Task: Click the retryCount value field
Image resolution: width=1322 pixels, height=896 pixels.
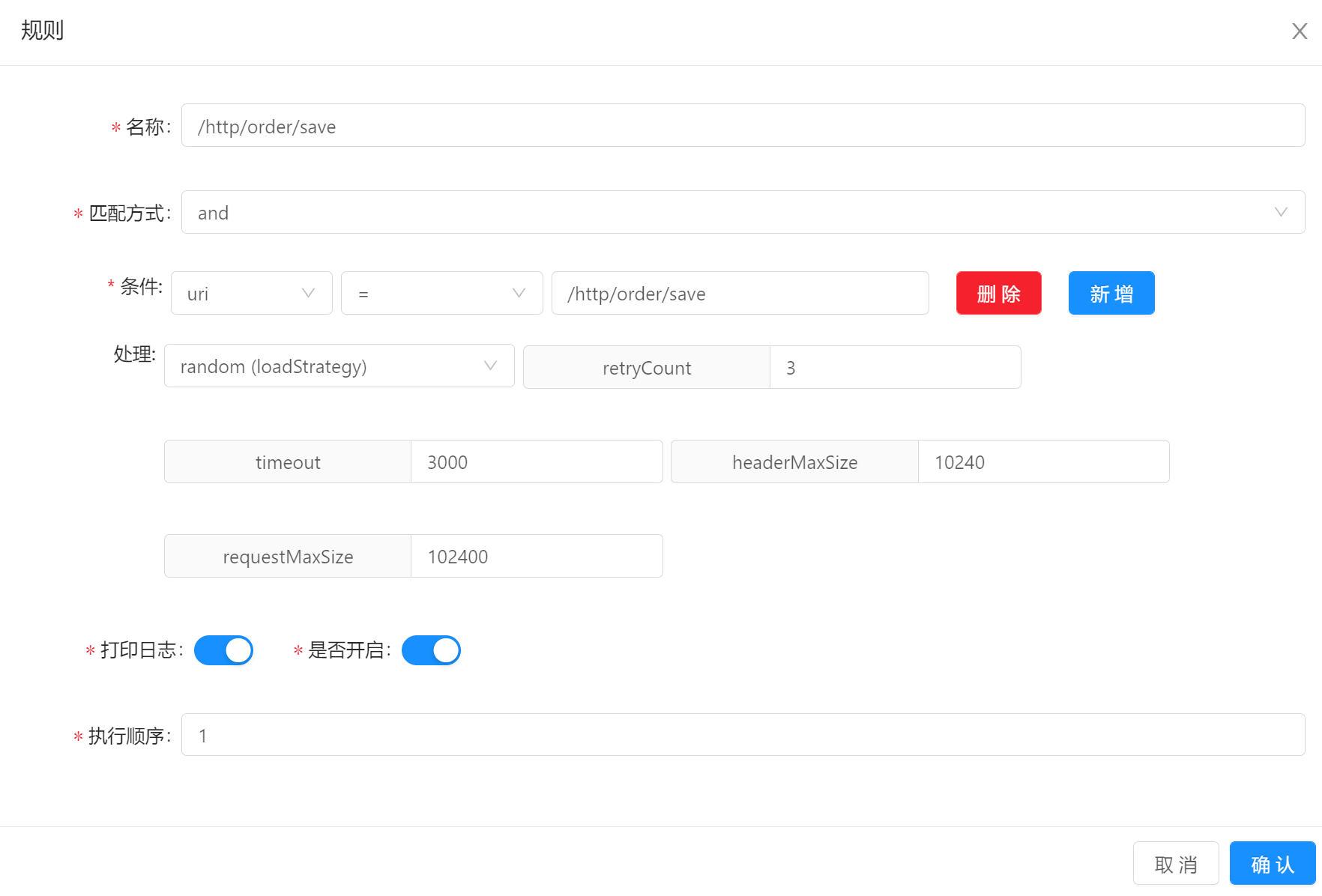Action: tap(895, 368)
